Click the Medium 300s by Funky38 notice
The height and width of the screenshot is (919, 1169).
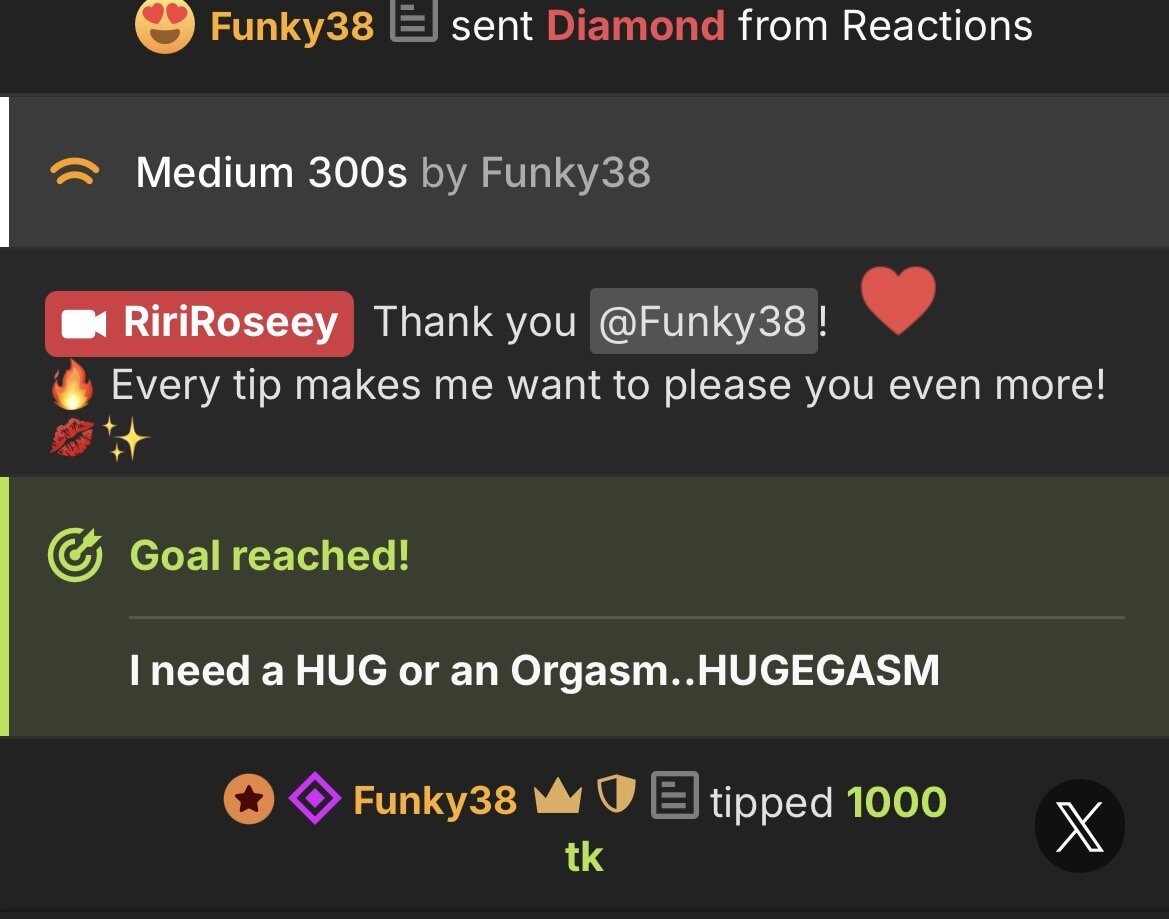[x=393, y=173]
